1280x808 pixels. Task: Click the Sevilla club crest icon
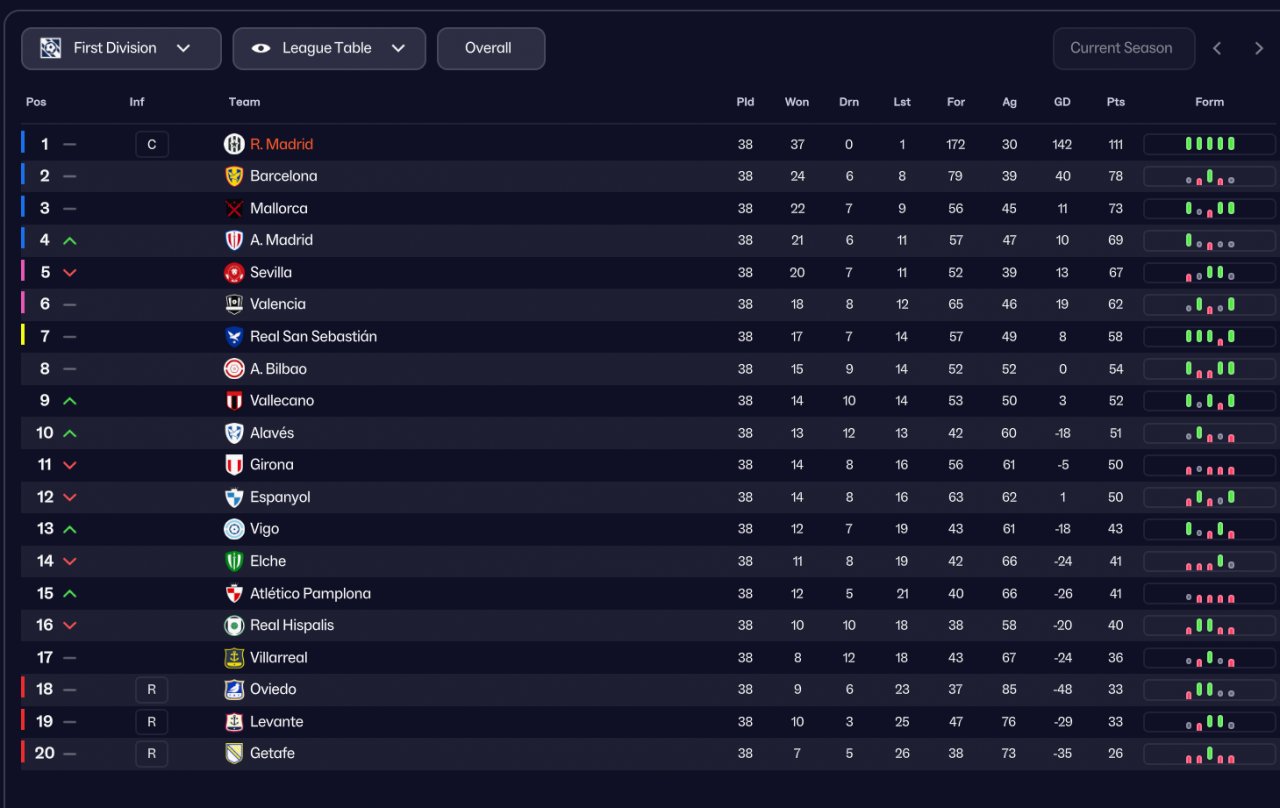click(x=234, y=273)
